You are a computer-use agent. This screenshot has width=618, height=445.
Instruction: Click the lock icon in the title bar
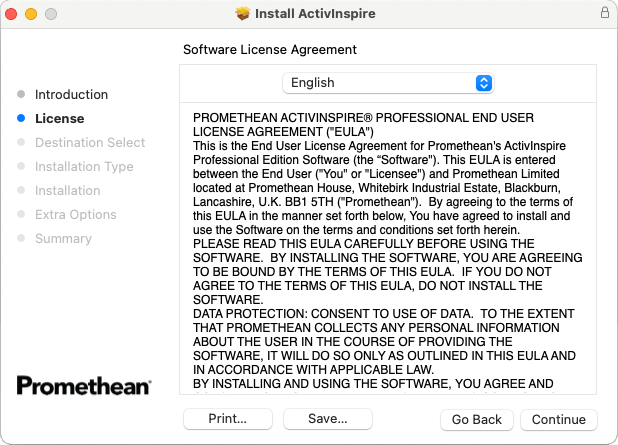pos(604,14)
